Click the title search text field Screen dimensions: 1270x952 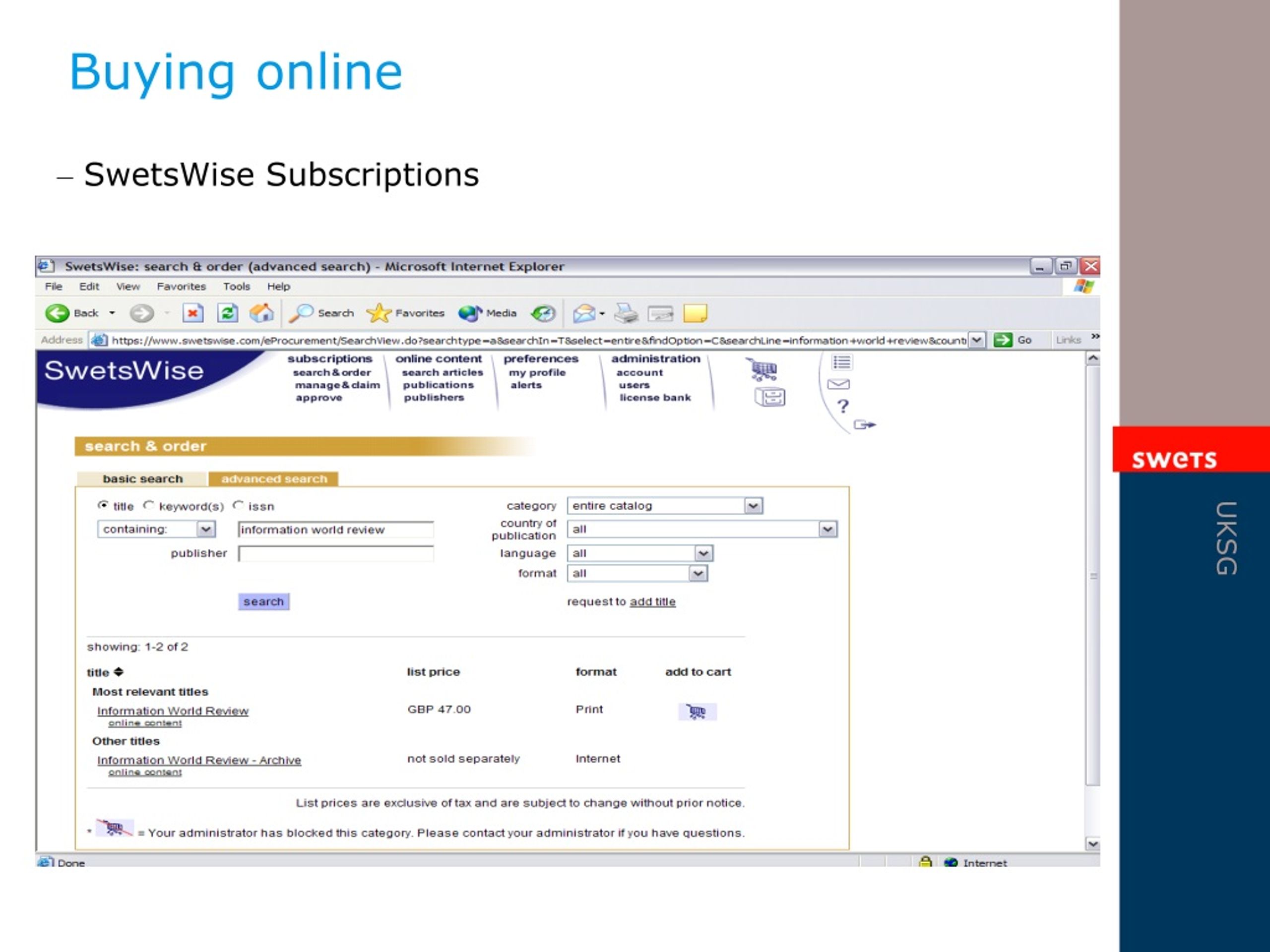[336, 529]
